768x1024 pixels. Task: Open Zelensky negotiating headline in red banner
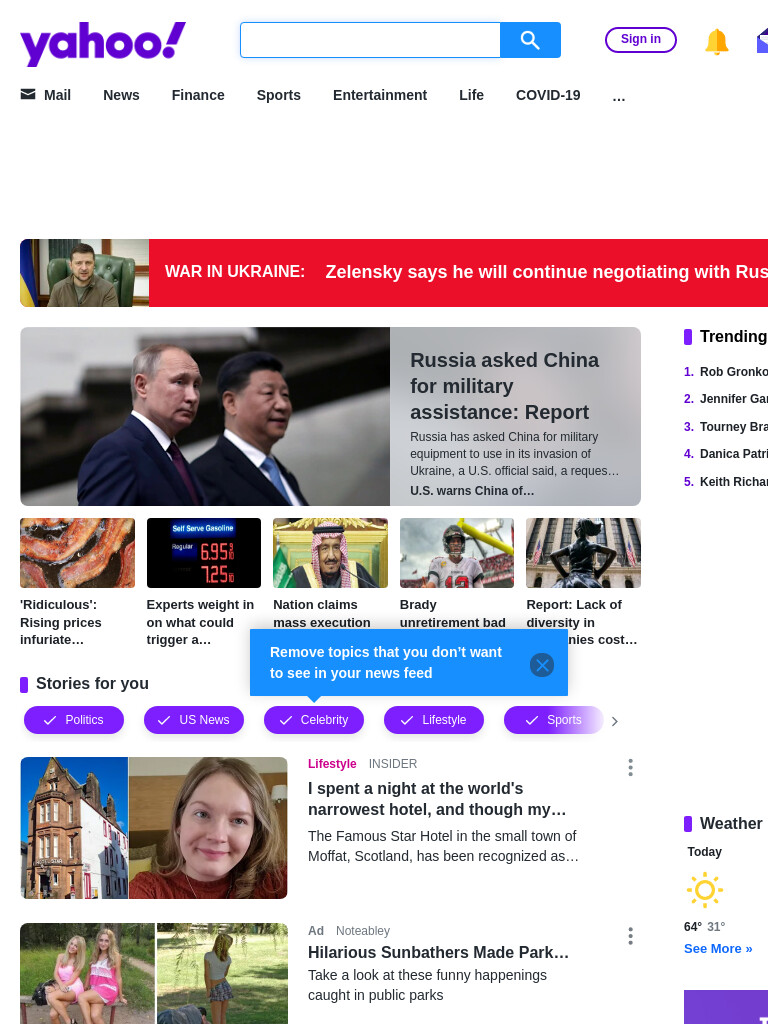click(547, 272)
